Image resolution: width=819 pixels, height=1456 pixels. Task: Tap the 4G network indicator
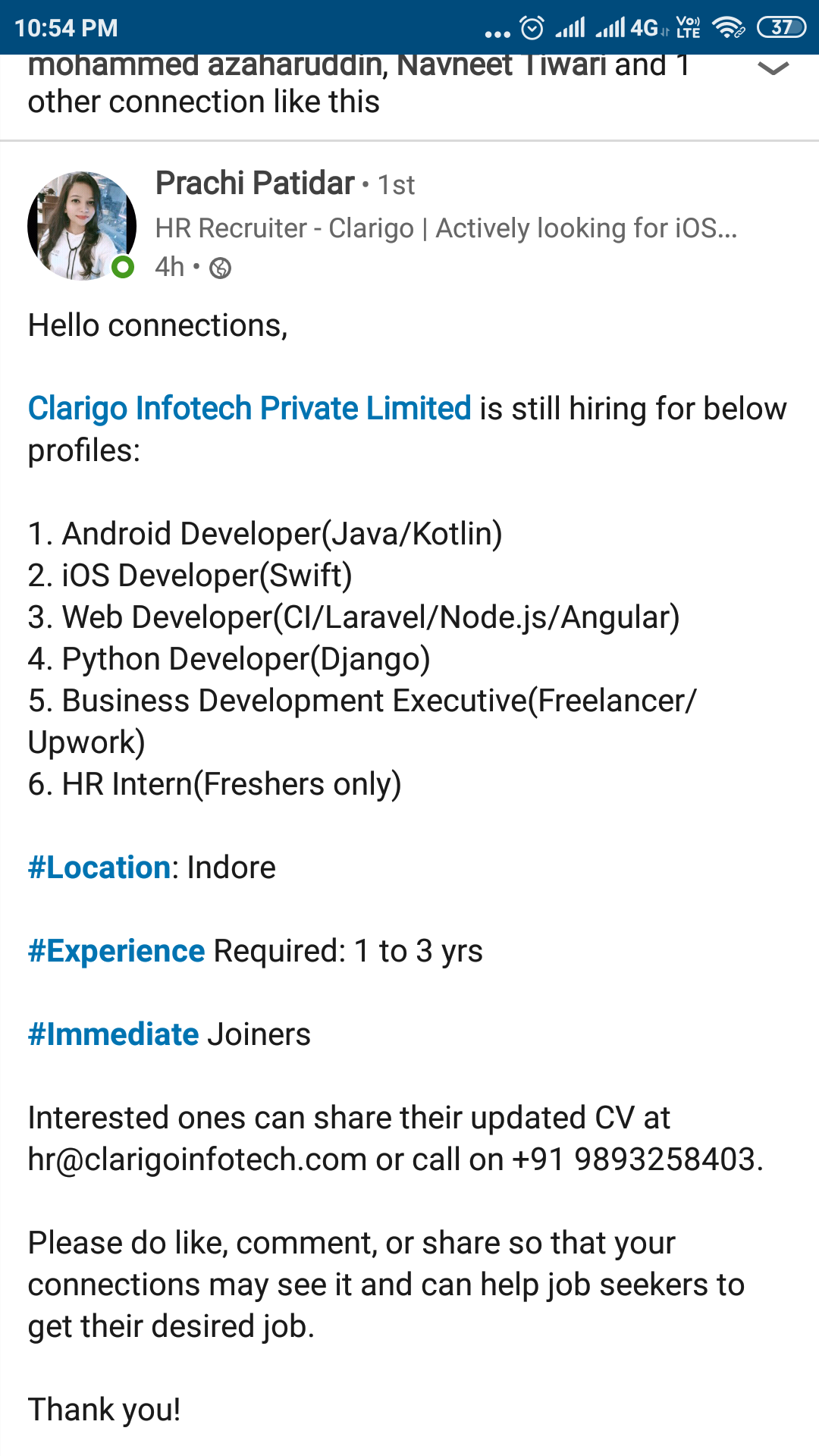tap(644, 27)
